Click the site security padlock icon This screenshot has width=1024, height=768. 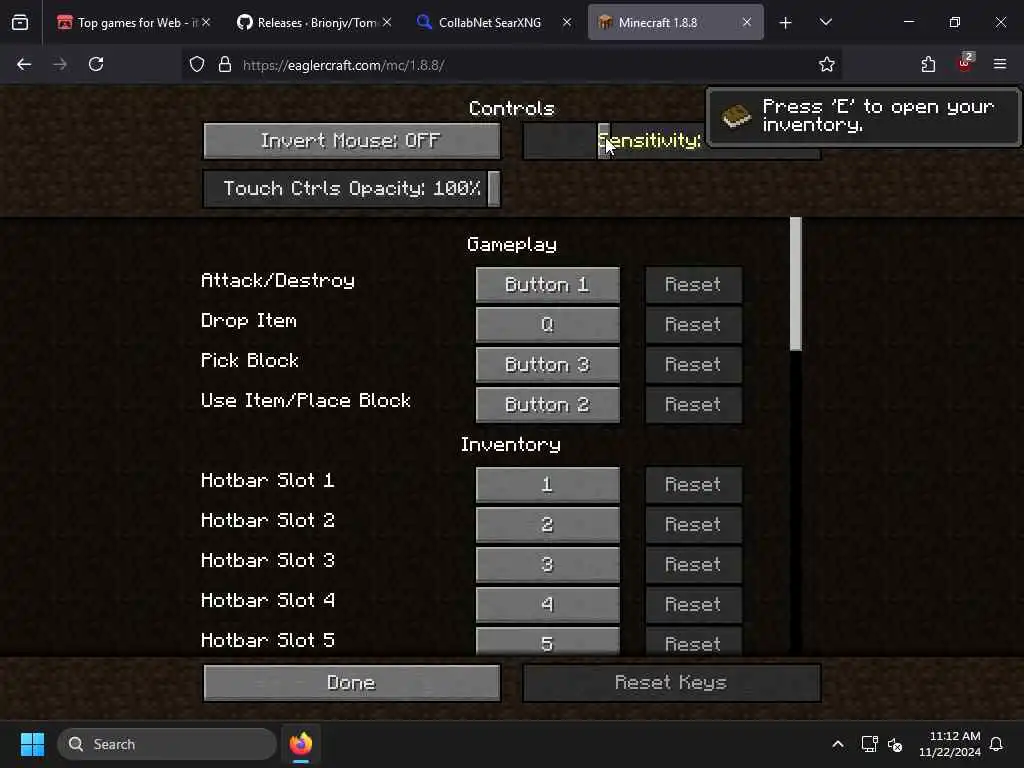(x=225, y=65)
